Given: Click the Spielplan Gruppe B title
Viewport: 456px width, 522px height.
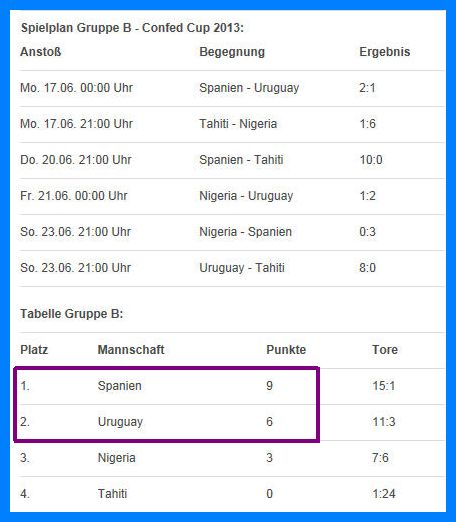Looking at the screenshot, I should tap(132, 28).
